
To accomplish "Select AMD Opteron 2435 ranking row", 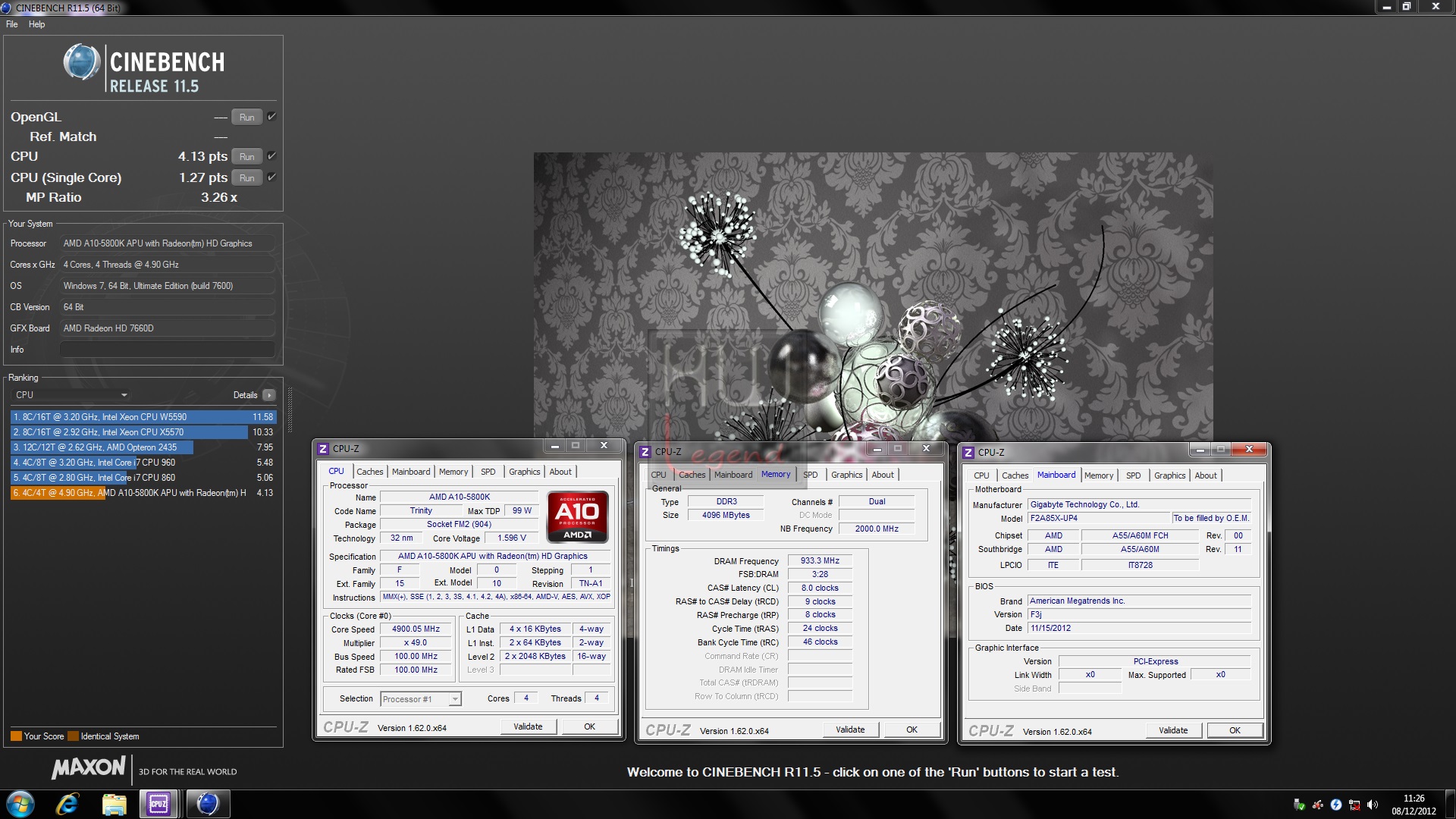I will (143, 447).
